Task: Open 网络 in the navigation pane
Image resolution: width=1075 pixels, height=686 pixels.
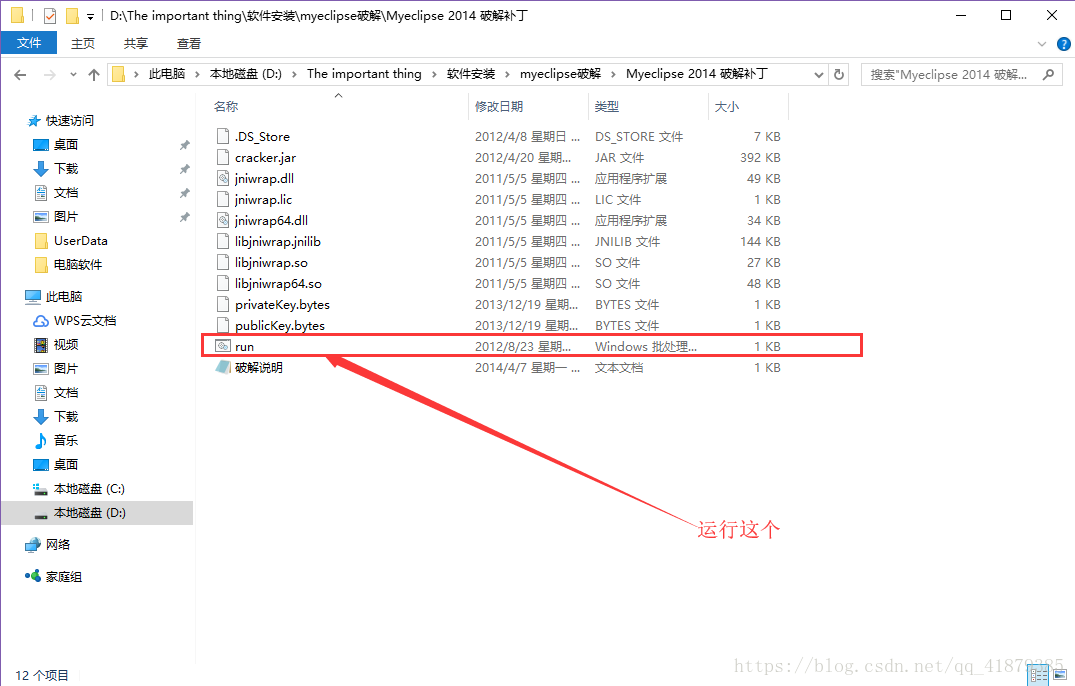Action: pyautogui.click(x=58, y=545)
